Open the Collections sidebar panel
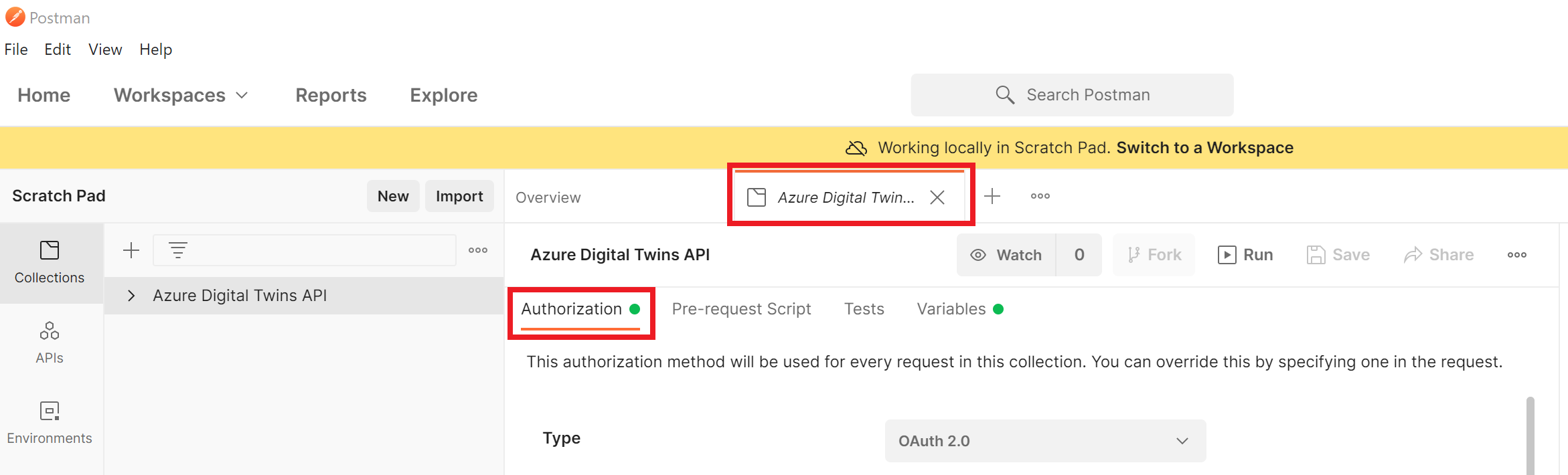 pos(50,262)
